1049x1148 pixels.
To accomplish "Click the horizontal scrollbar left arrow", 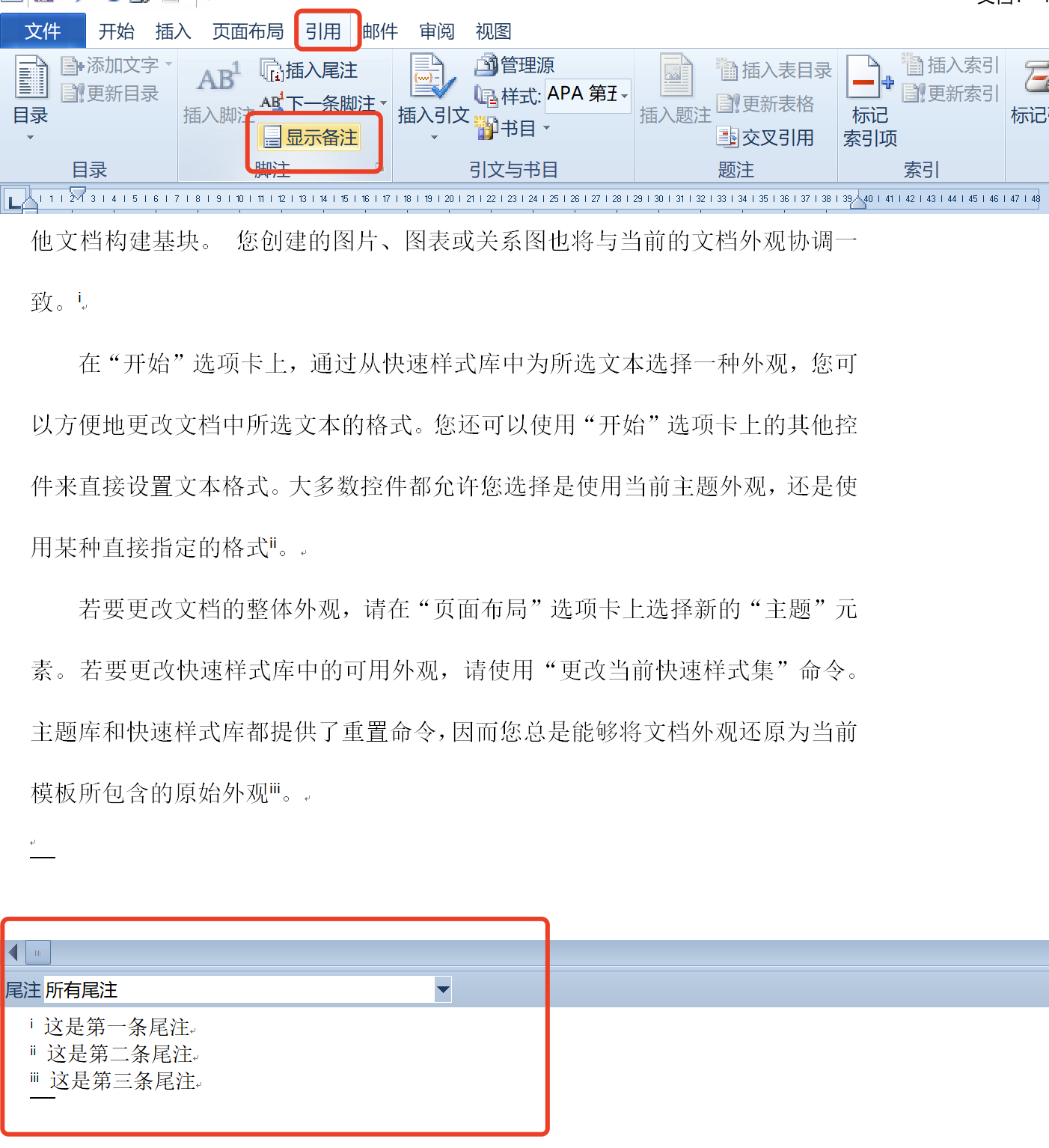I will (13, 953).
